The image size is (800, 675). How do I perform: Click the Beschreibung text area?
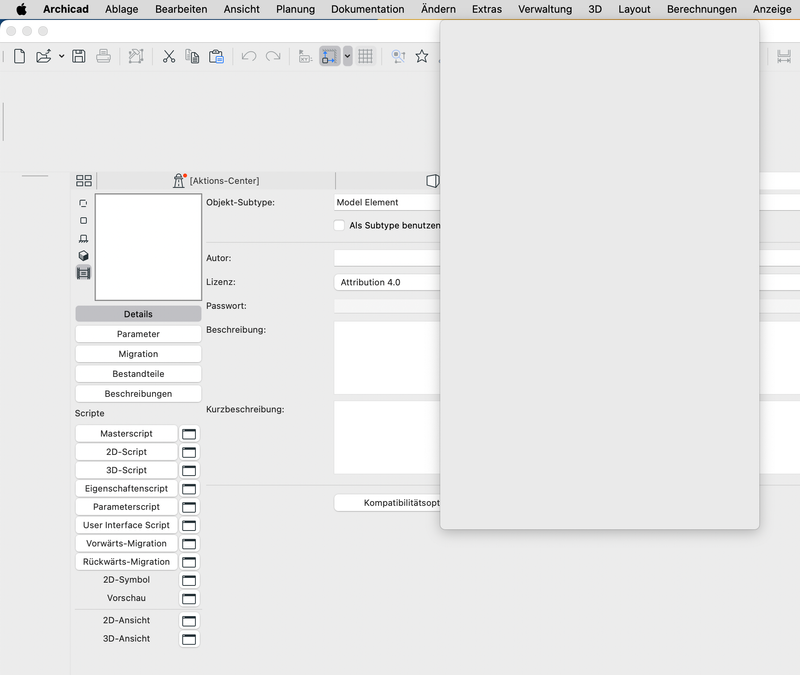pos(387,358)
